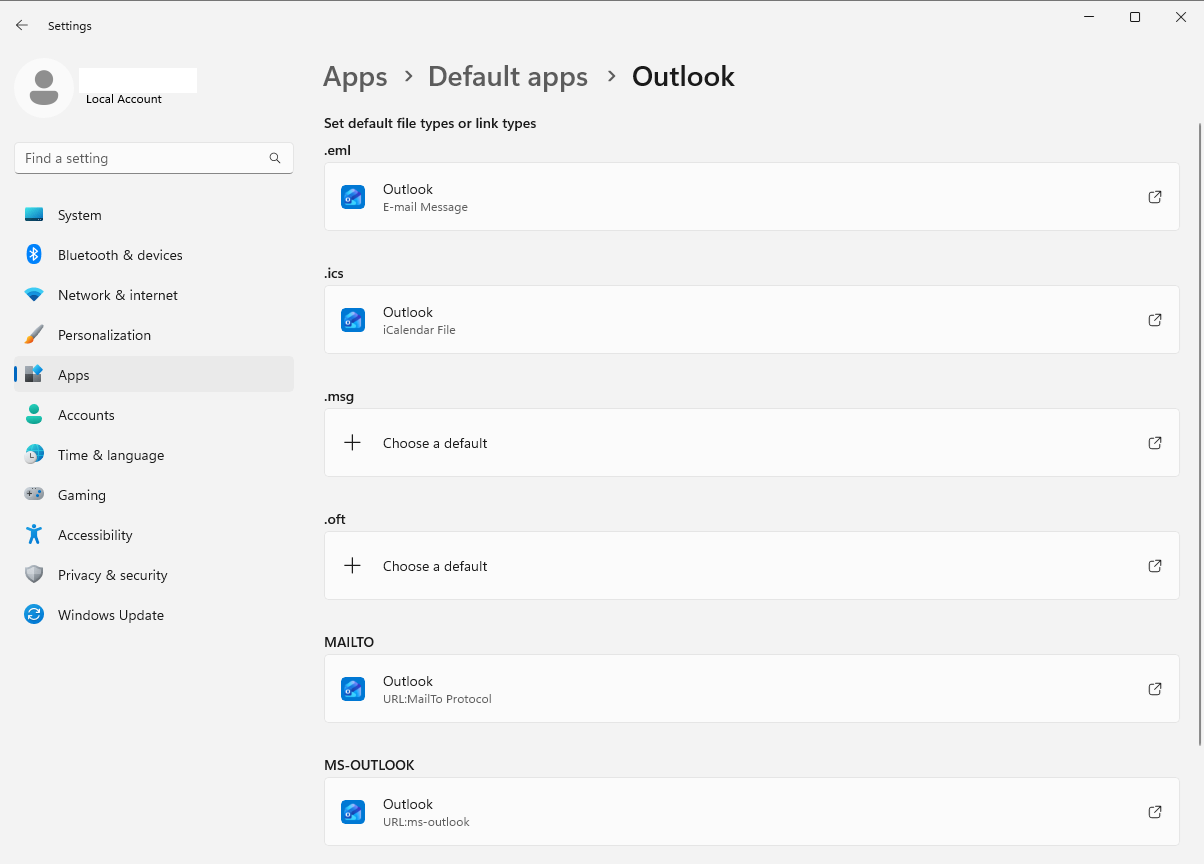Click the Accounts person icon in sidebar
The height and width of the screenshot is (864, 1204).
34,415
